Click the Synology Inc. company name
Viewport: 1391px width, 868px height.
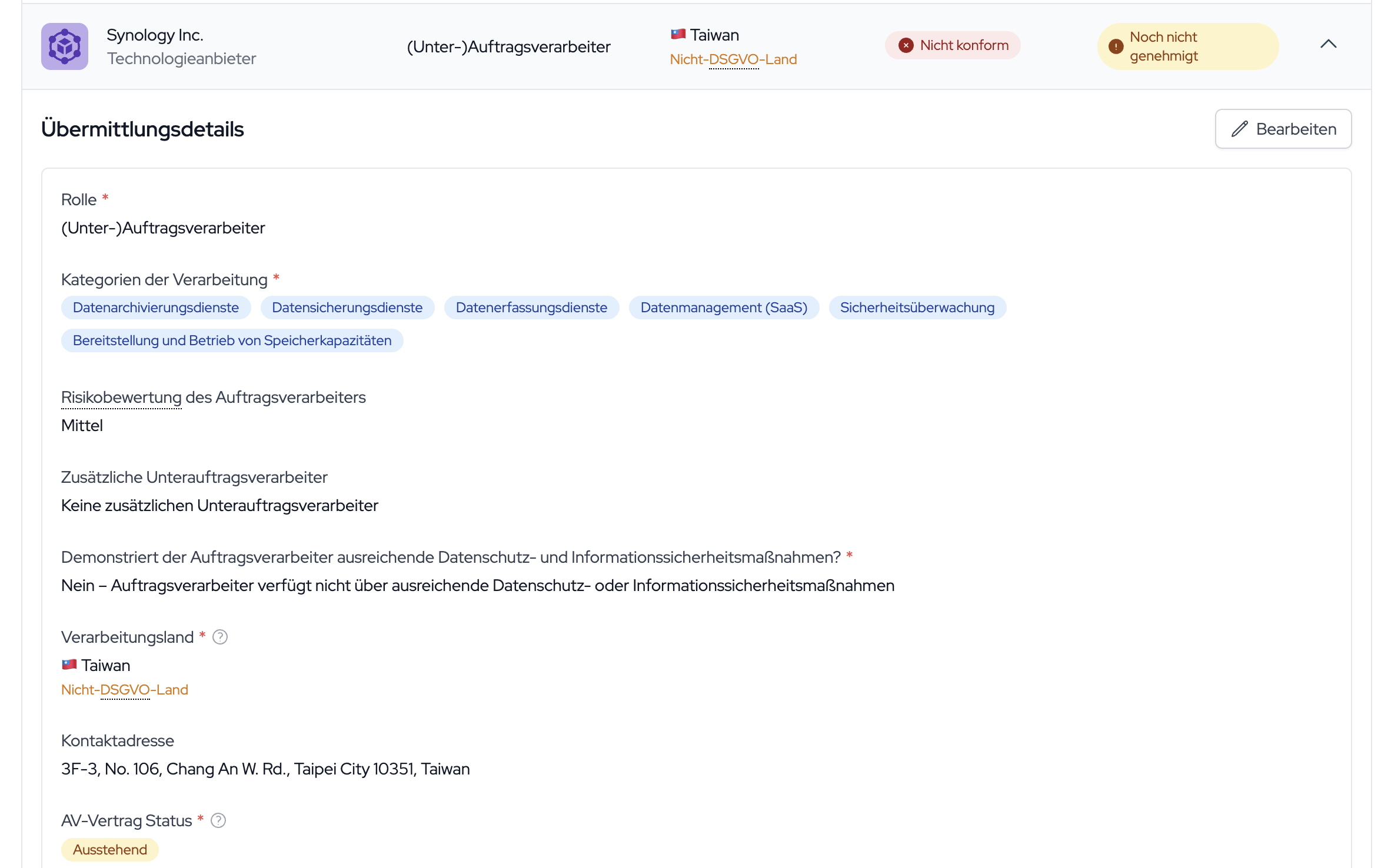tap(155, 35)
